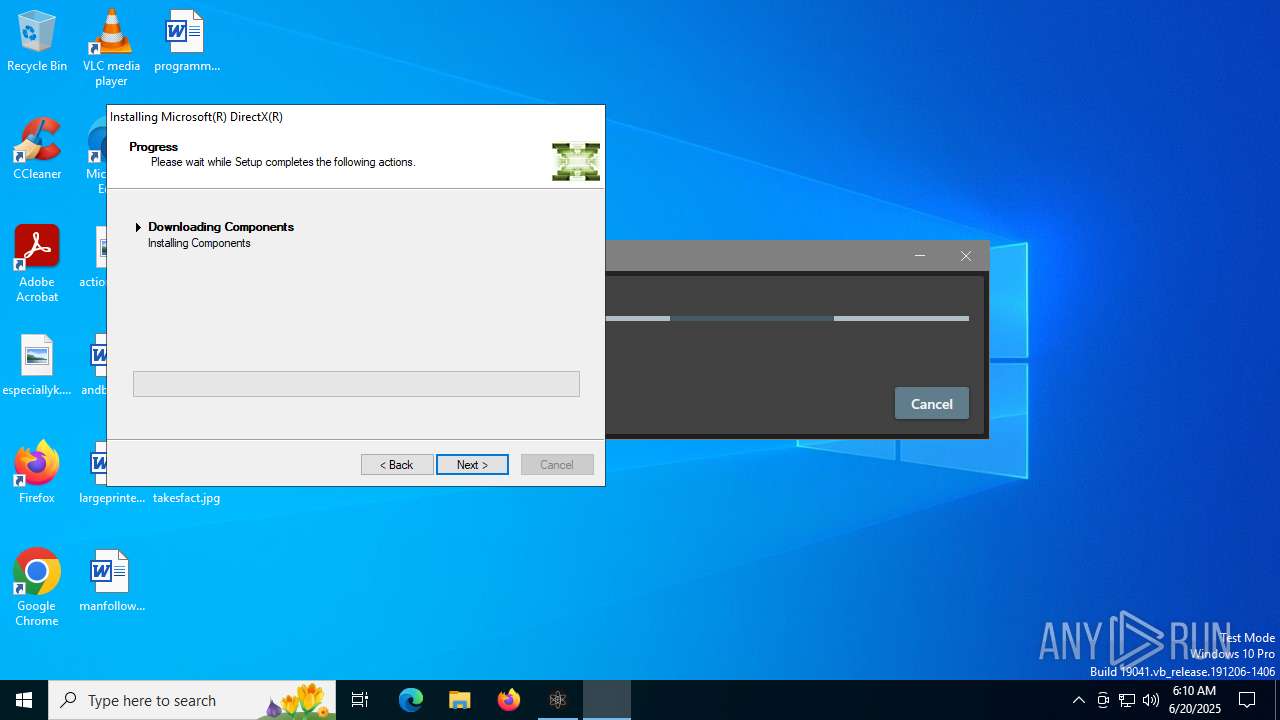This screenshot has height=720, width=1280.
Task: Open the network tray icon
Action: coord(1127,700)
